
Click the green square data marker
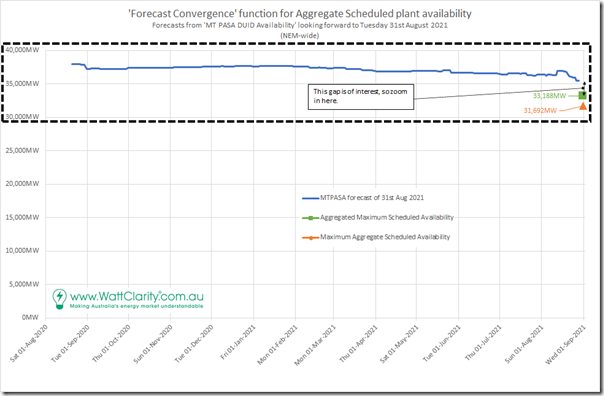click(x=582, y=96)
